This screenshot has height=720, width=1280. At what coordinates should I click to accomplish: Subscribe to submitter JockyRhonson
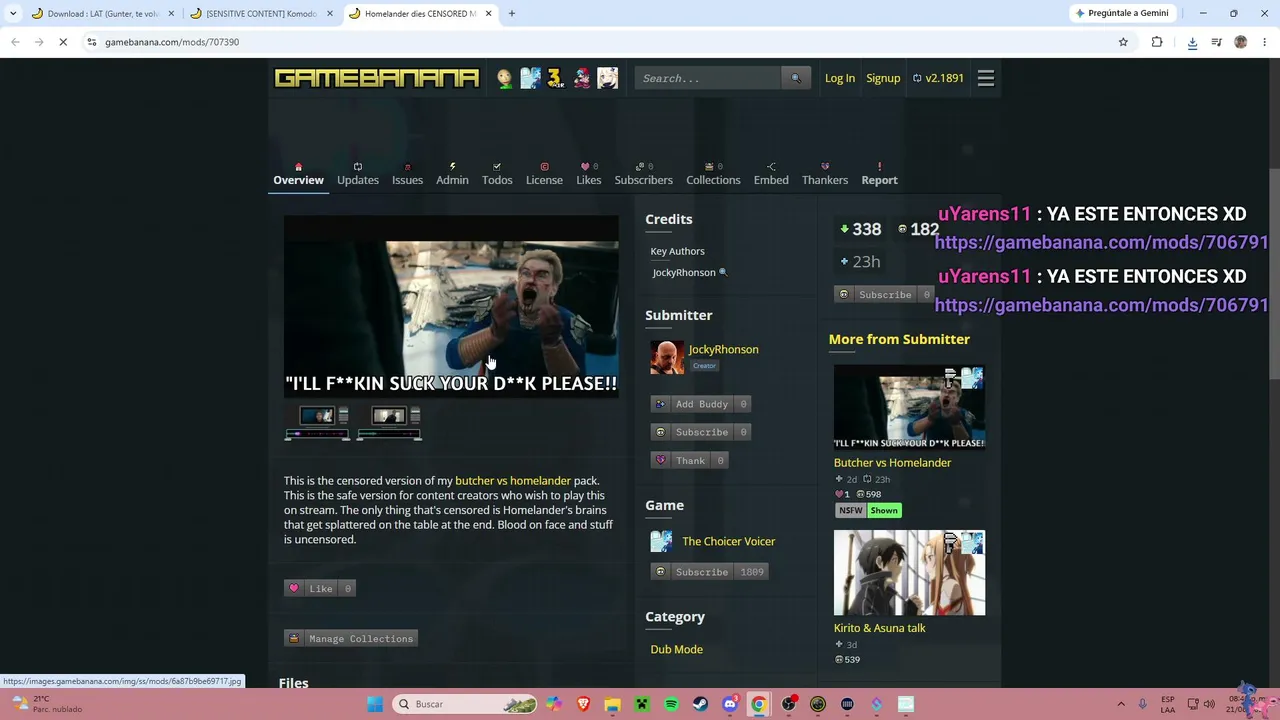click(701, 432)
